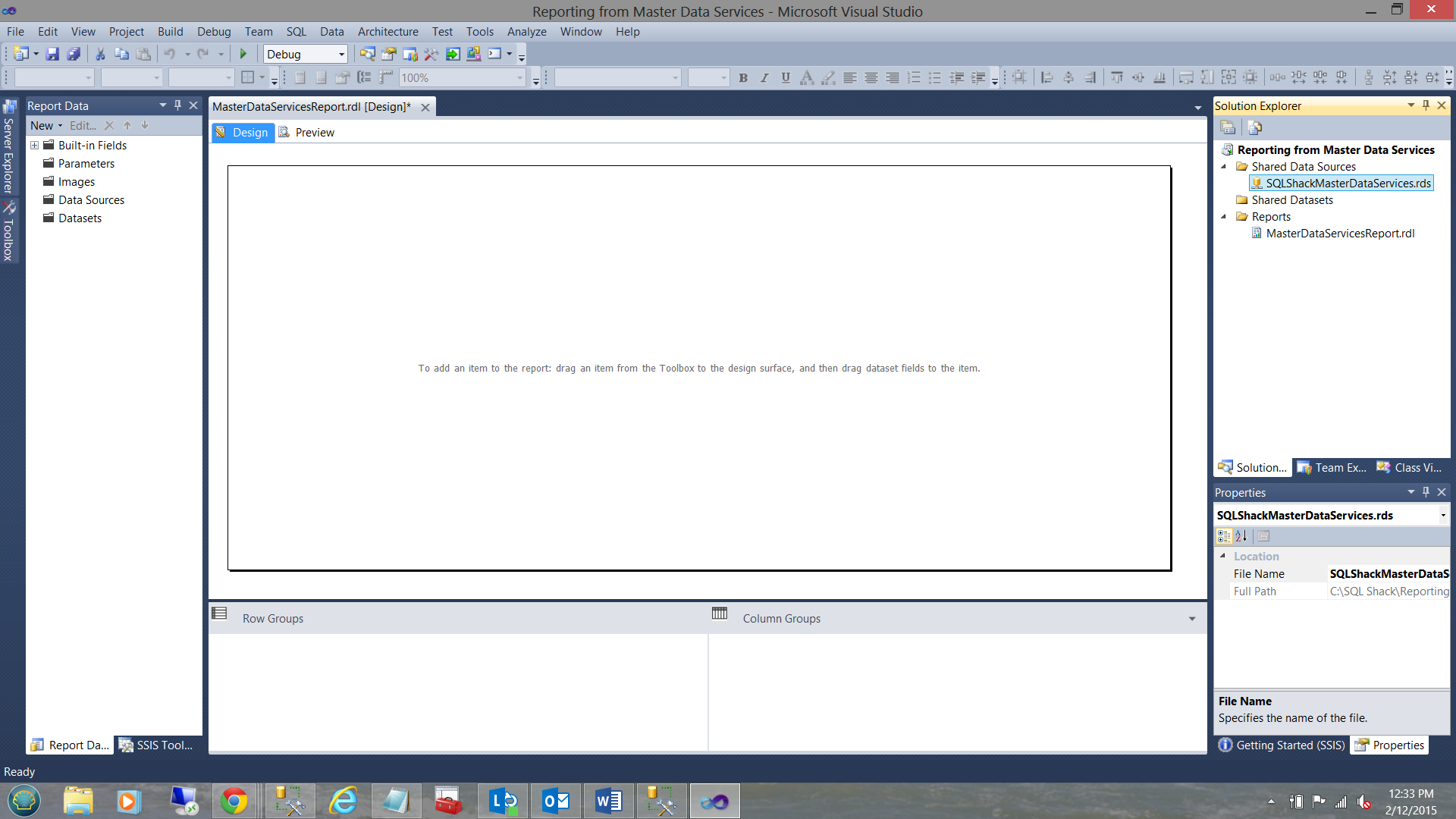This screenshot has height=819, width=1456.
Task: Expand the Built-in Fields node
Action: (x=34, y=146)
